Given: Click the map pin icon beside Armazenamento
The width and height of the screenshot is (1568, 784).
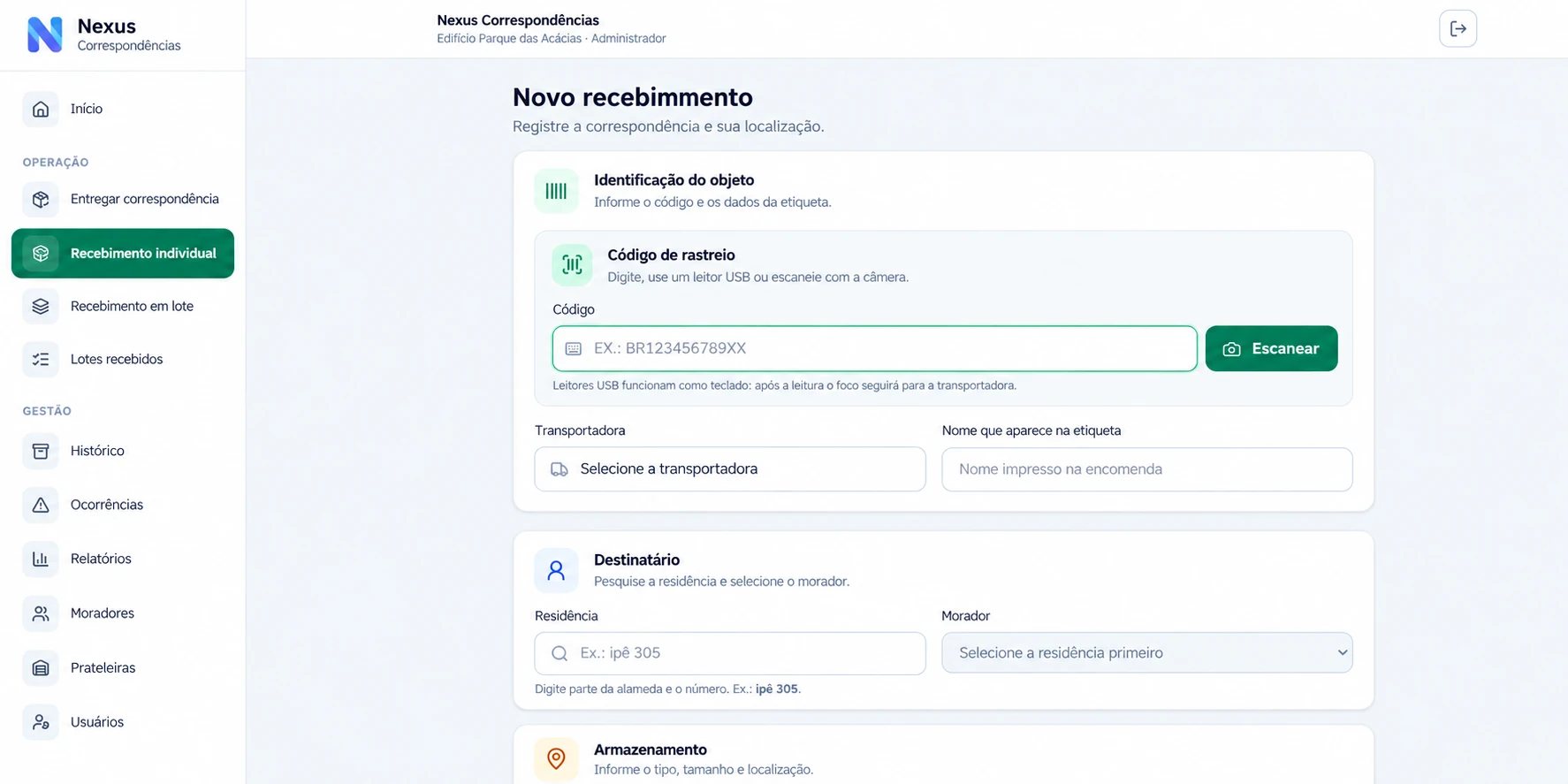Looking at the screenshot, I should click(x=556, y=758).
